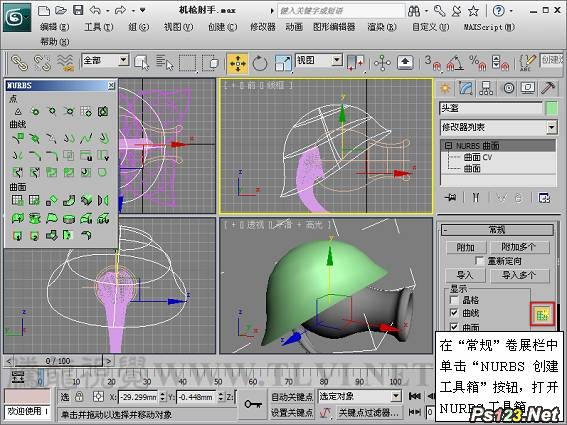Toggle the Window/Crossing selection icon

[210, 63]
